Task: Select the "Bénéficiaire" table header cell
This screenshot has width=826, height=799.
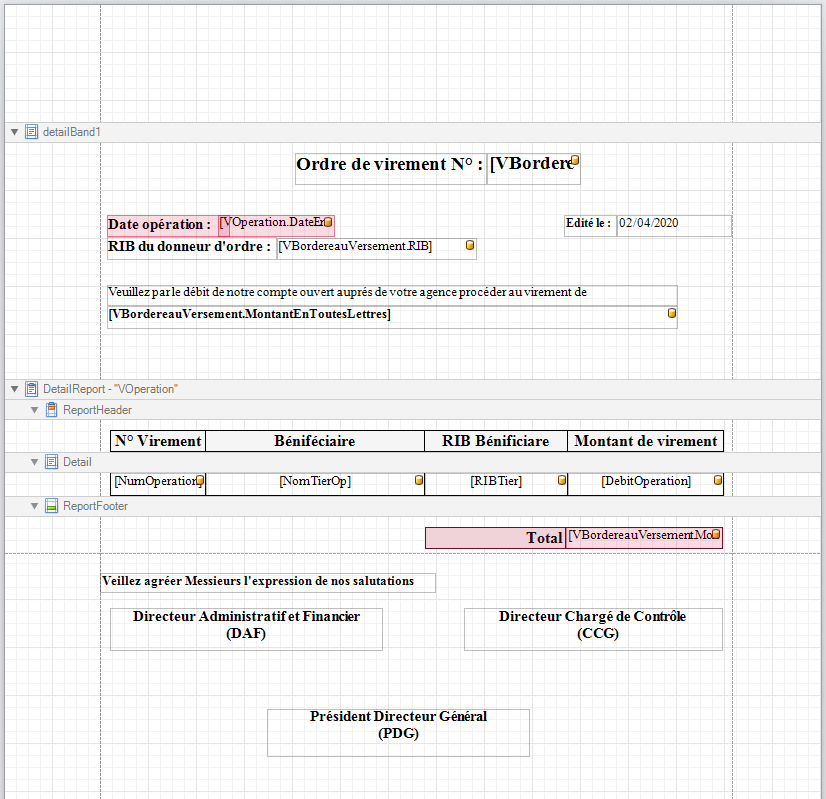Action: pyautogui.click(x=315, y=441)
